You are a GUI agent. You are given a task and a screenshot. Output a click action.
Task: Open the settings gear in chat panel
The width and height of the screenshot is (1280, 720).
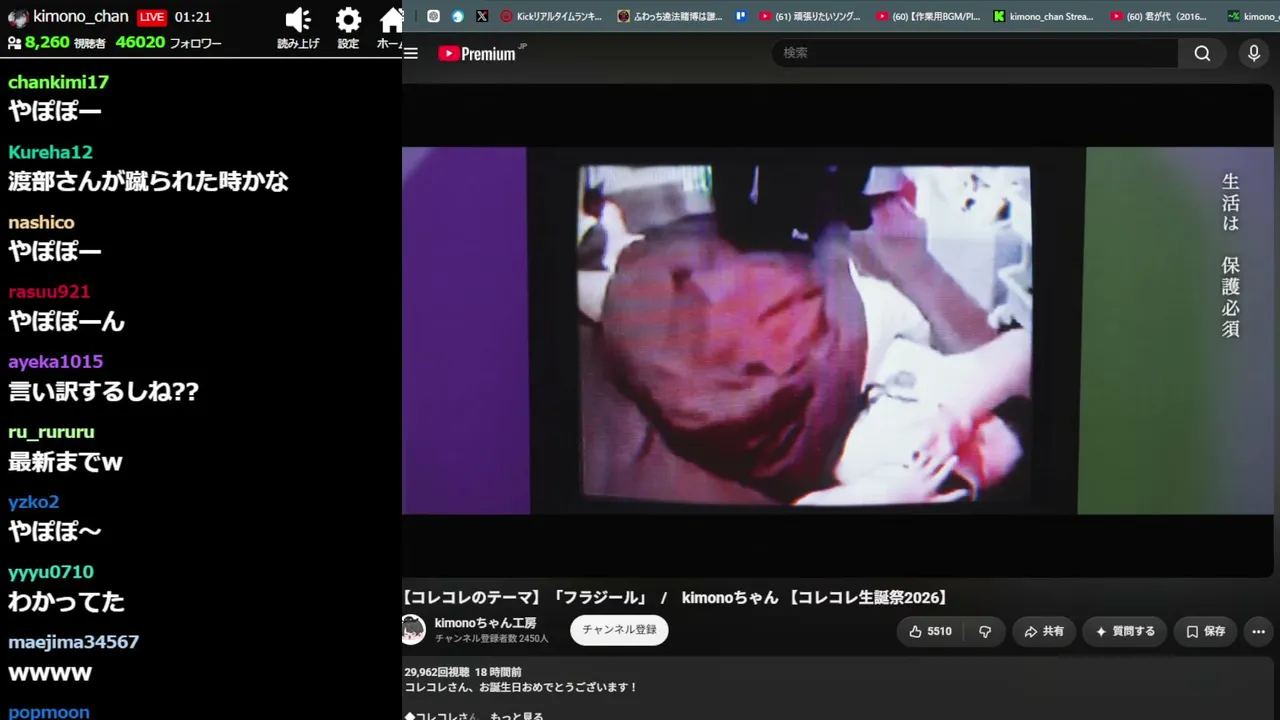[348, 20]
